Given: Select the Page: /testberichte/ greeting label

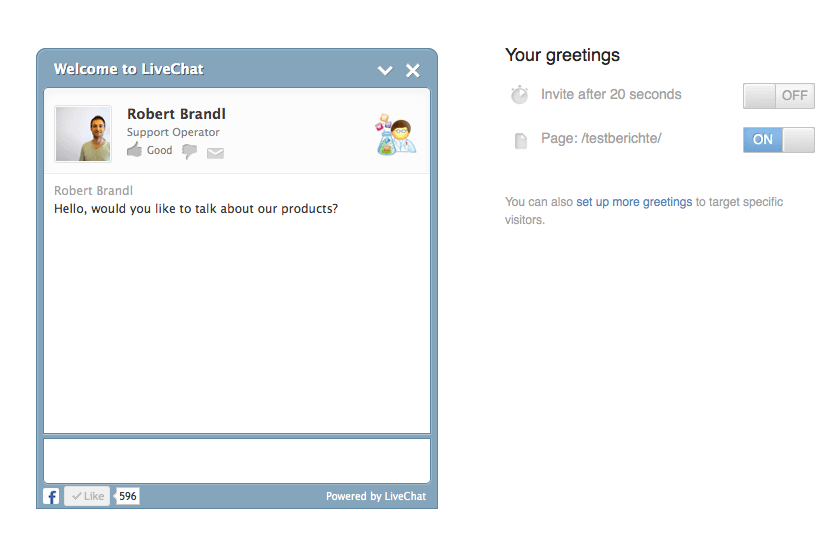Looking at the screenshot, I should [601, 139].
